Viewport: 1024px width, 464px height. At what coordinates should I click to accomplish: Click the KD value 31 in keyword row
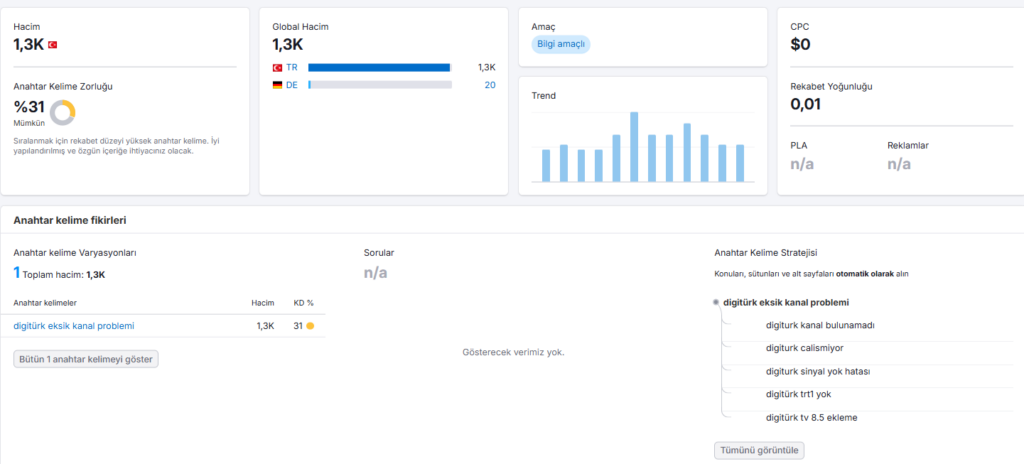[x=298, y=325]
